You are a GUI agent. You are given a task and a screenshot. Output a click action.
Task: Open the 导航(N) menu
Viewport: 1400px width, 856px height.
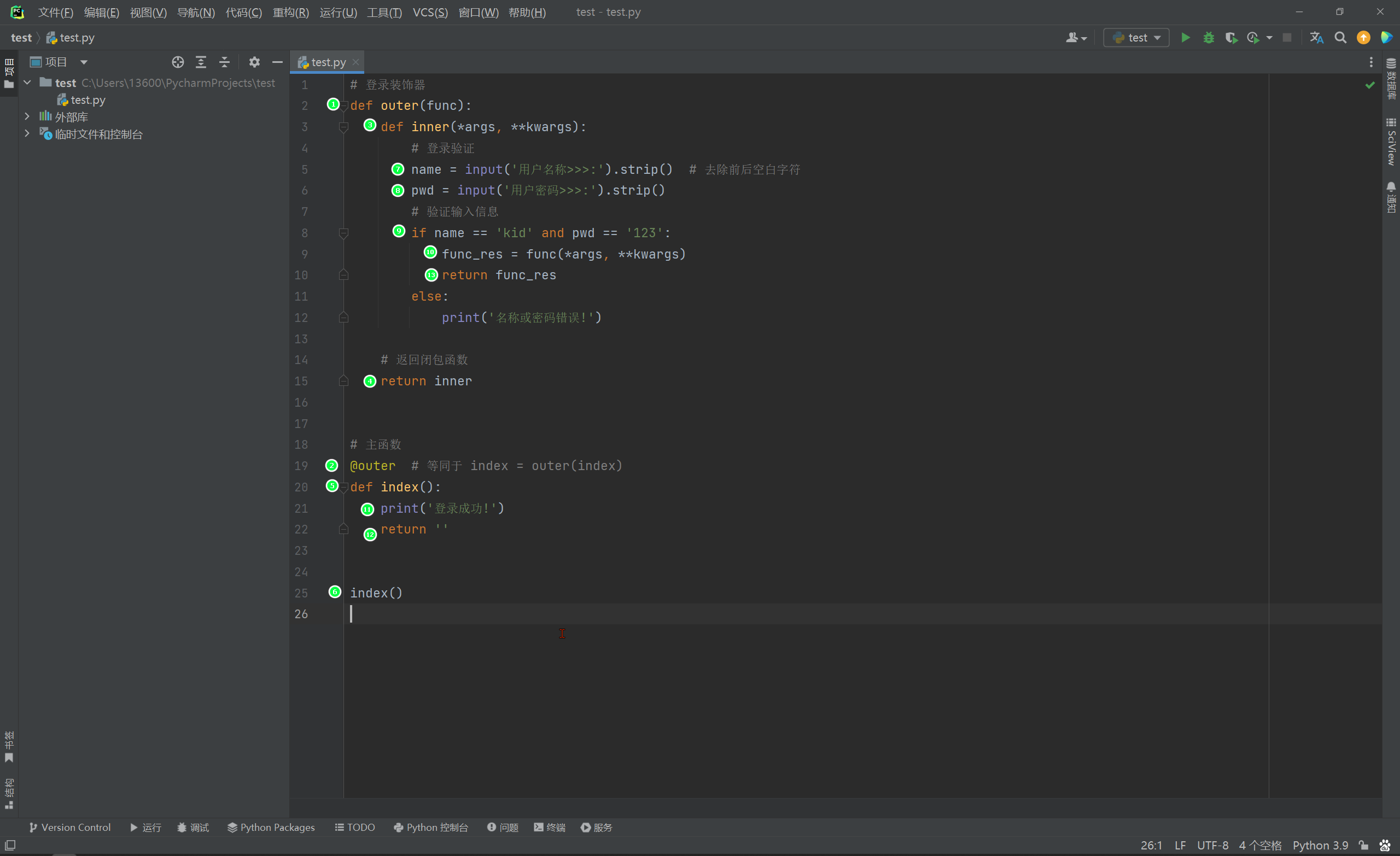196,12
